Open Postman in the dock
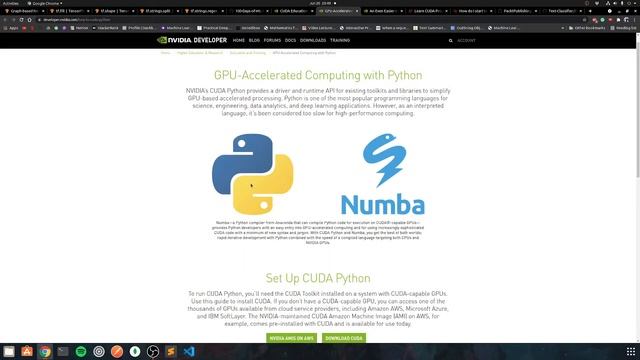This screenshot has height=360, width=640. coord(117,351)
